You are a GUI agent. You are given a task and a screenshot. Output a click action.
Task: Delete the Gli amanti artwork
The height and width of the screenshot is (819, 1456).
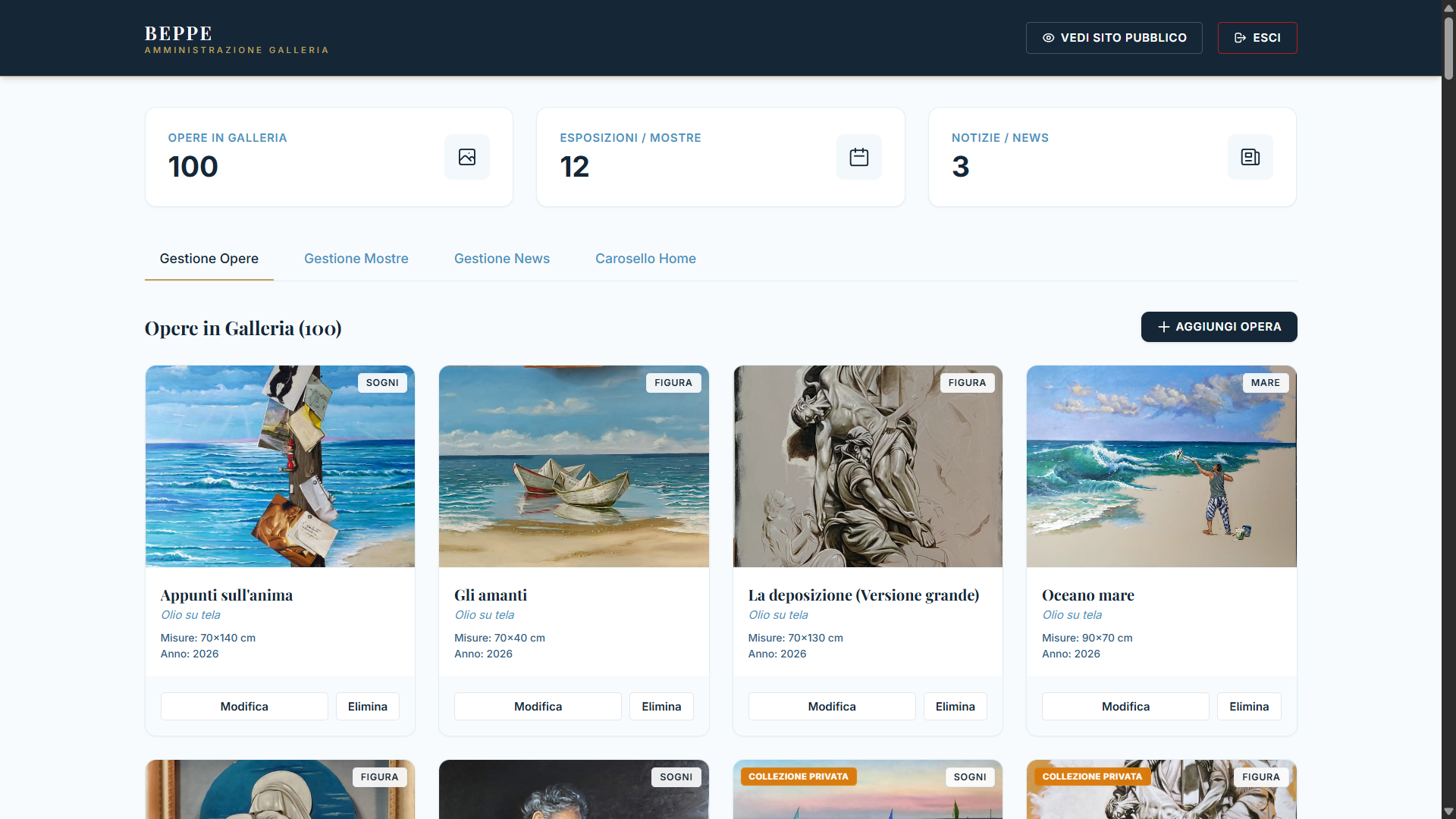point(661,706)
